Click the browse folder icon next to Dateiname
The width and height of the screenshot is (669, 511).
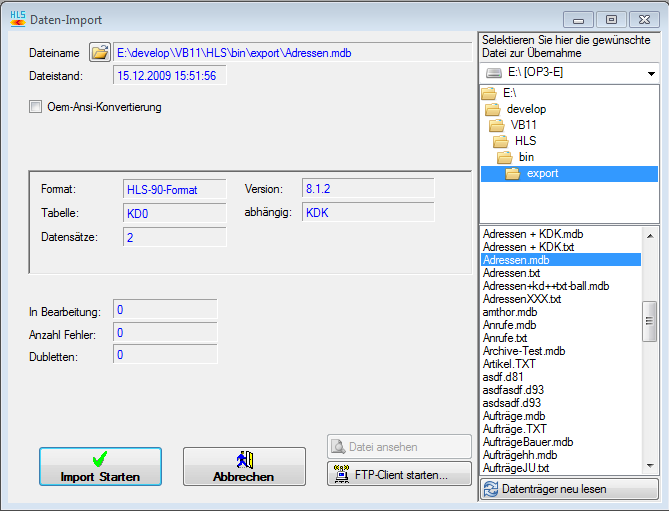(x=99, y=52)
